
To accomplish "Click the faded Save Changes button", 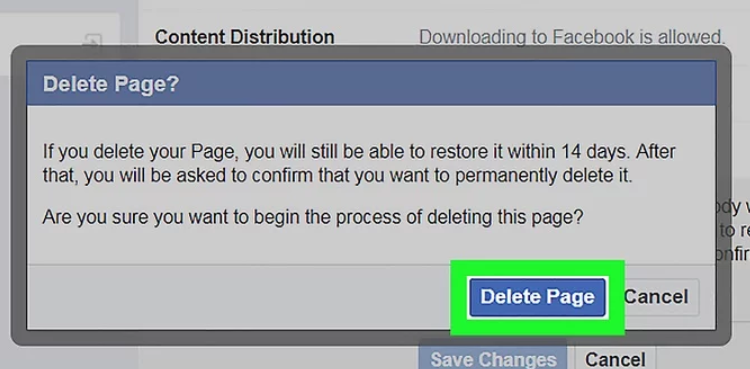I will tap(493, 358).
